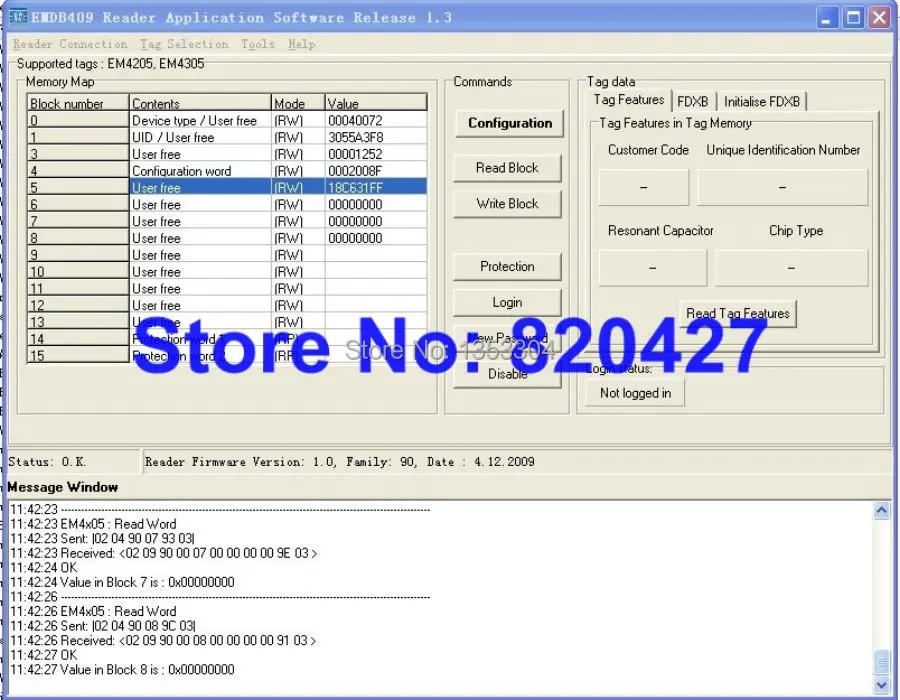The width and height of the screenshot is (900, 700).
Task: Switch to the Initialise FDXB tab
Action: click(x=764, y=100)
